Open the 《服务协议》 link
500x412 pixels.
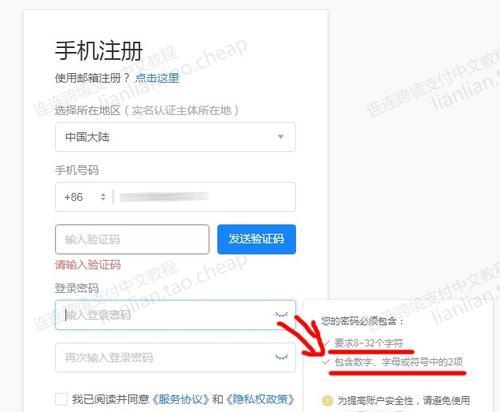(181, 399)
